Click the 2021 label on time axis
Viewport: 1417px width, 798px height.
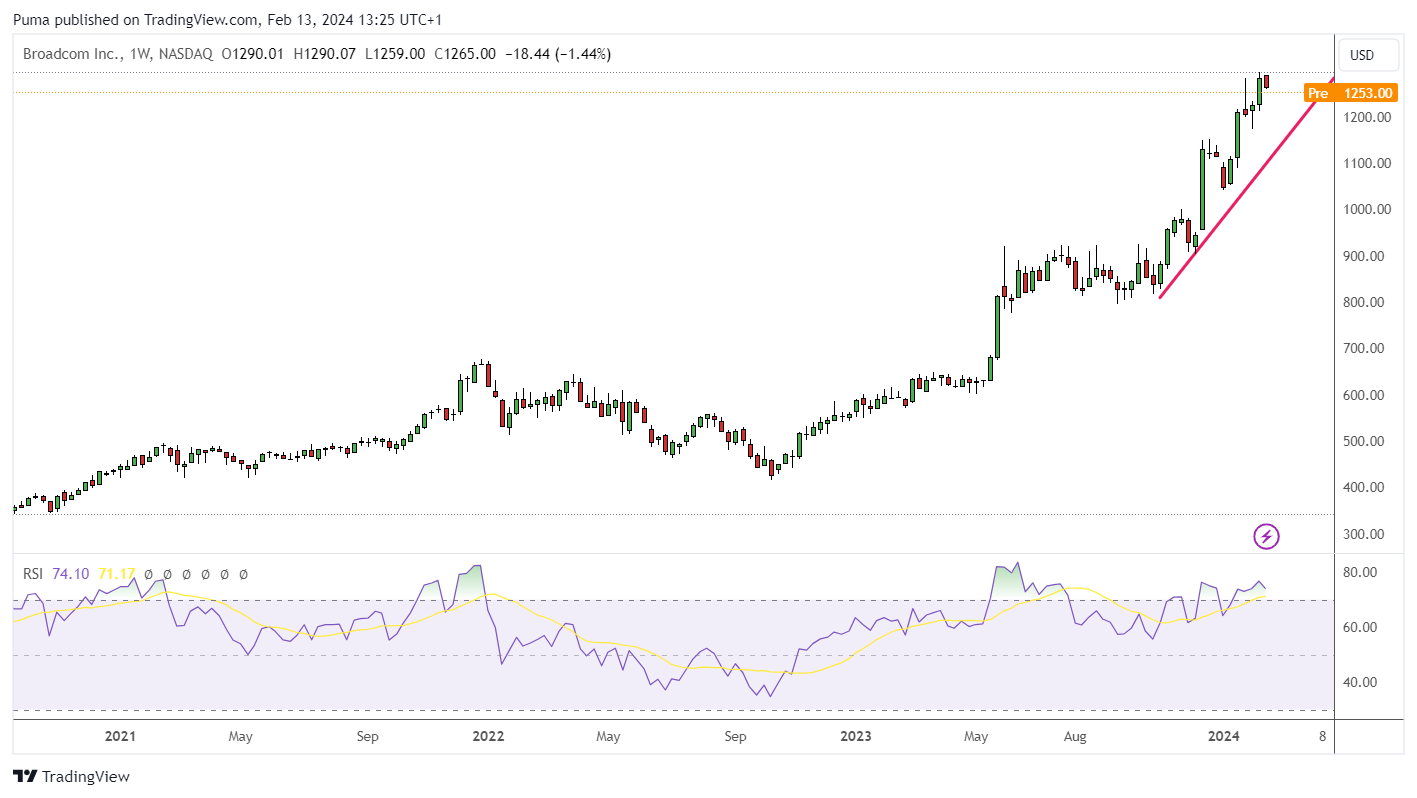[120, 736]
